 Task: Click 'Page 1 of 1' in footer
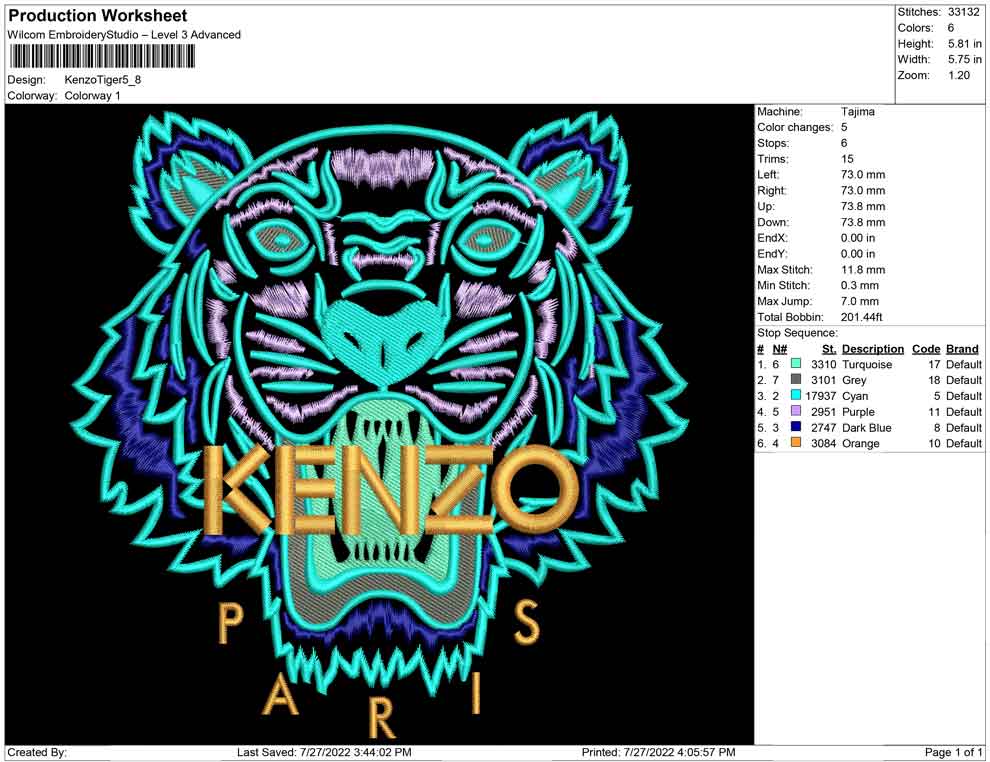(x=953, y=752)
